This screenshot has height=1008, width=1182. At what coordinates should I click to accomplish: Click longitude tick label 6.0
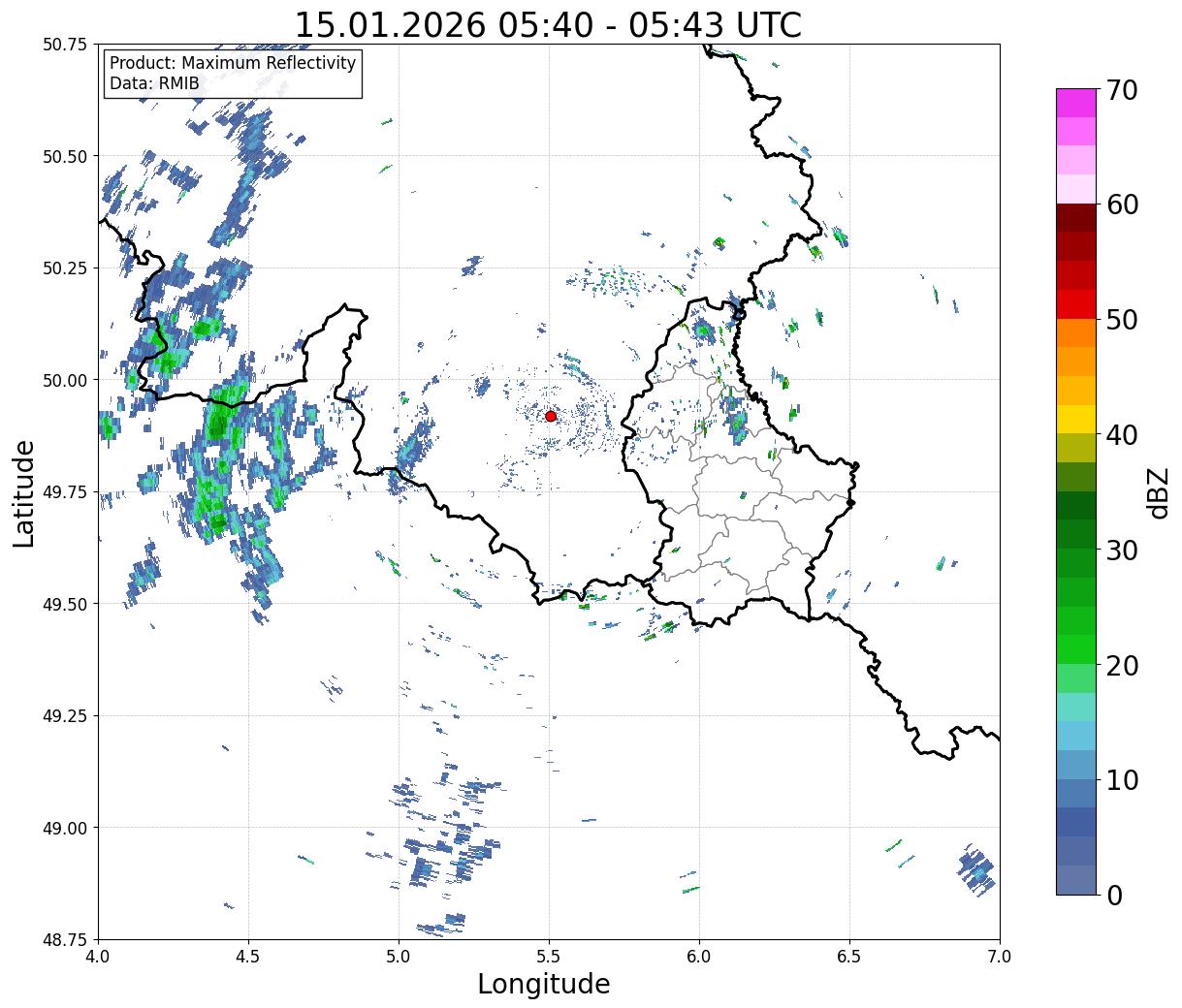click(x=699, y=957)
